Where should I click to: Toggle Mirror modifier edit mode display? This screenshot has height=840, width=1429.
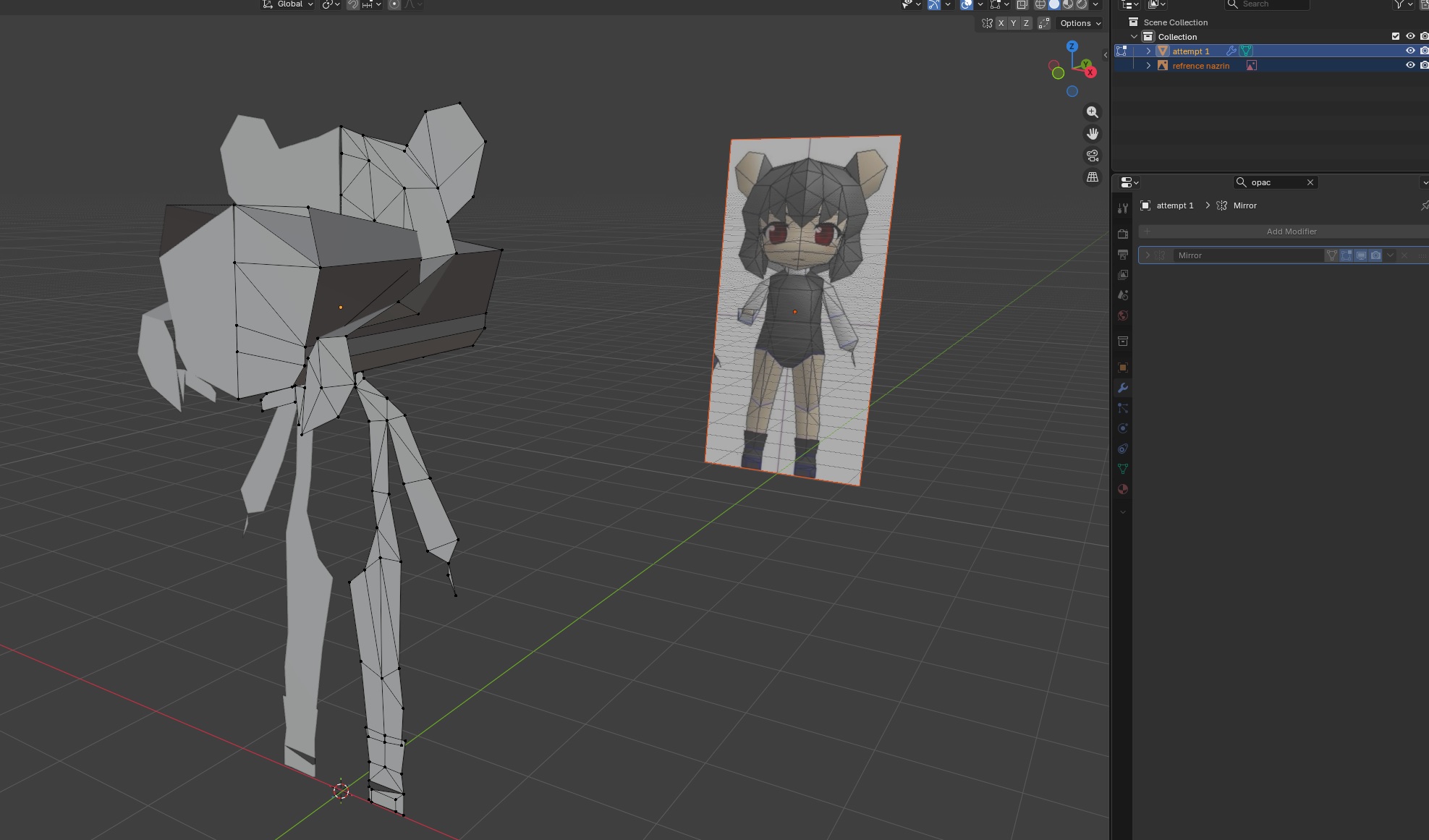pyautogui.click(x=1347, y=255)
